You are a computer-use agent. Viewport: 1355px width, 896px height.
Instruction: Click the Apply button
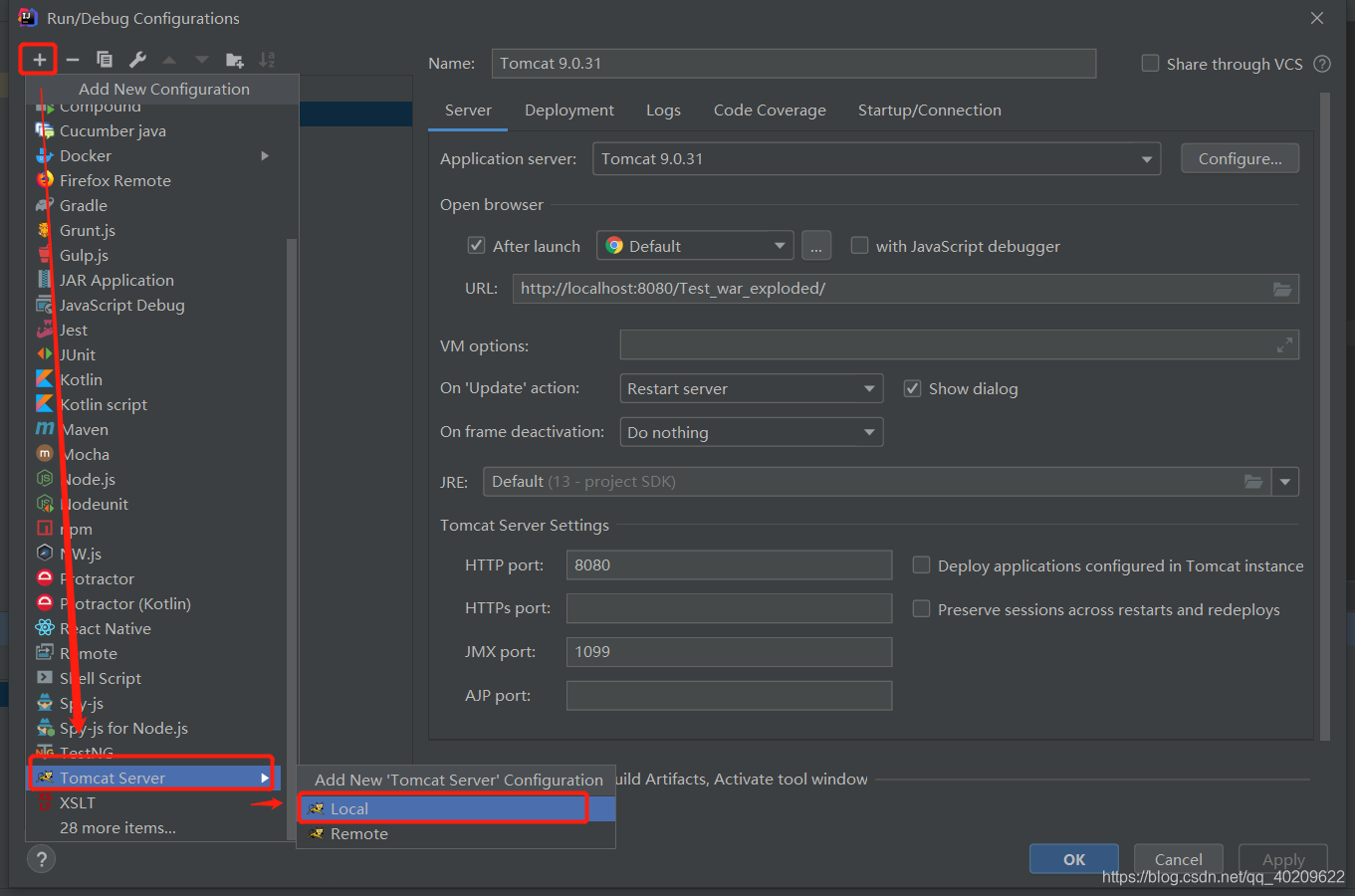point(1283,859)
